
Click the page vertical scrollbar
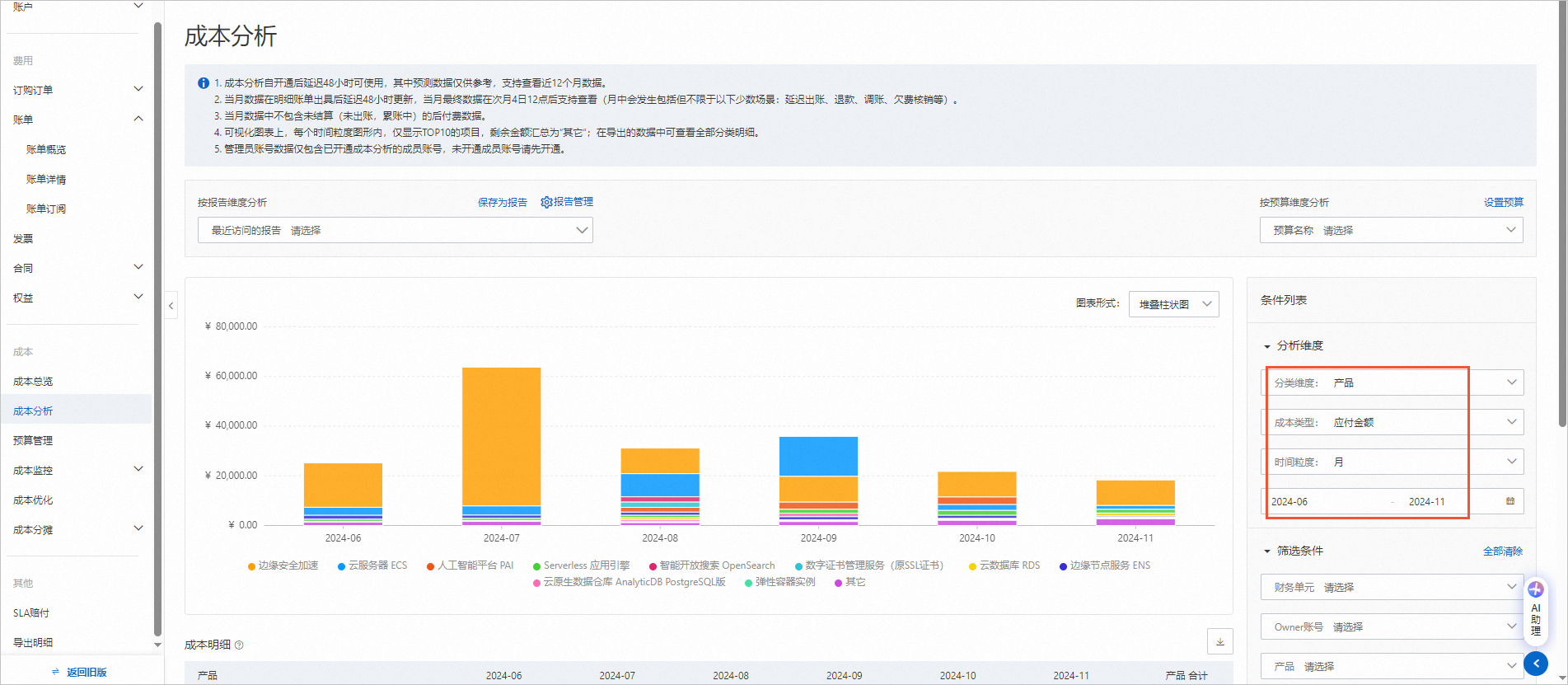(x=1562, y=214)
